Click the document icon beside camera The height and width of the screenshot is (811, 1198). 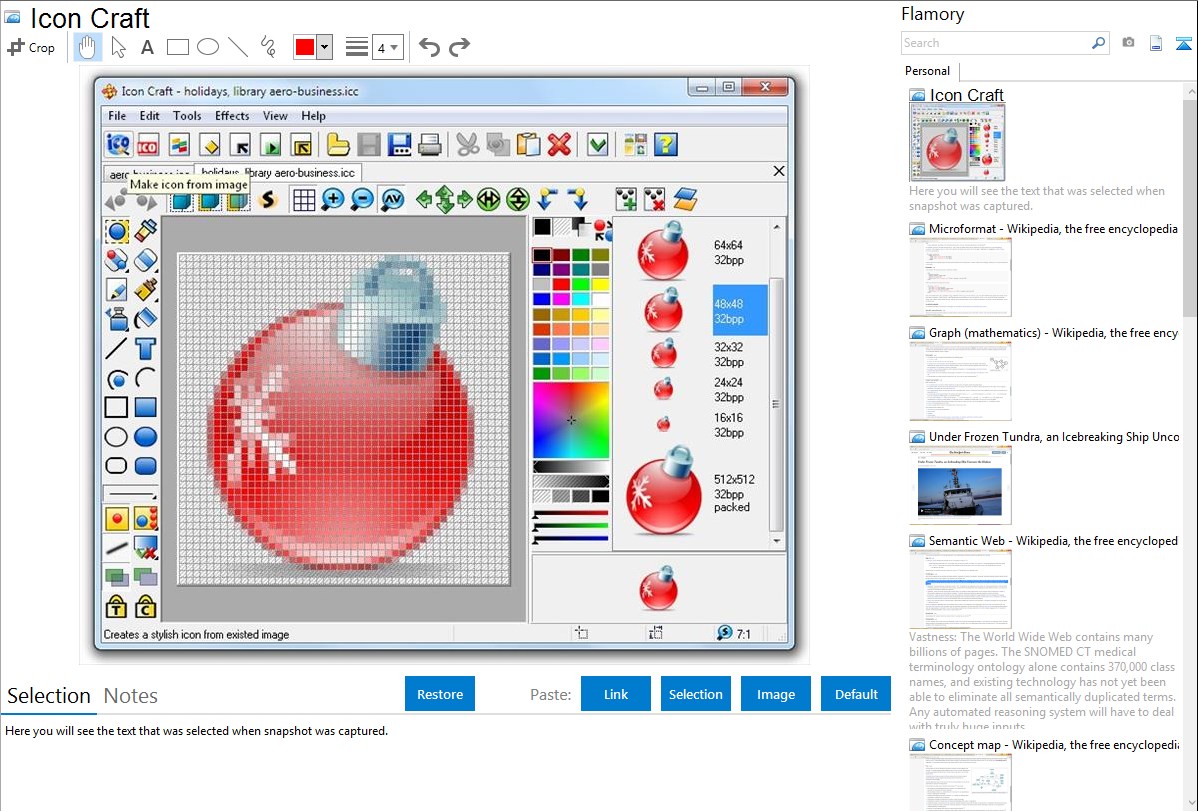pyautogui.click(x=1156, y=44)
